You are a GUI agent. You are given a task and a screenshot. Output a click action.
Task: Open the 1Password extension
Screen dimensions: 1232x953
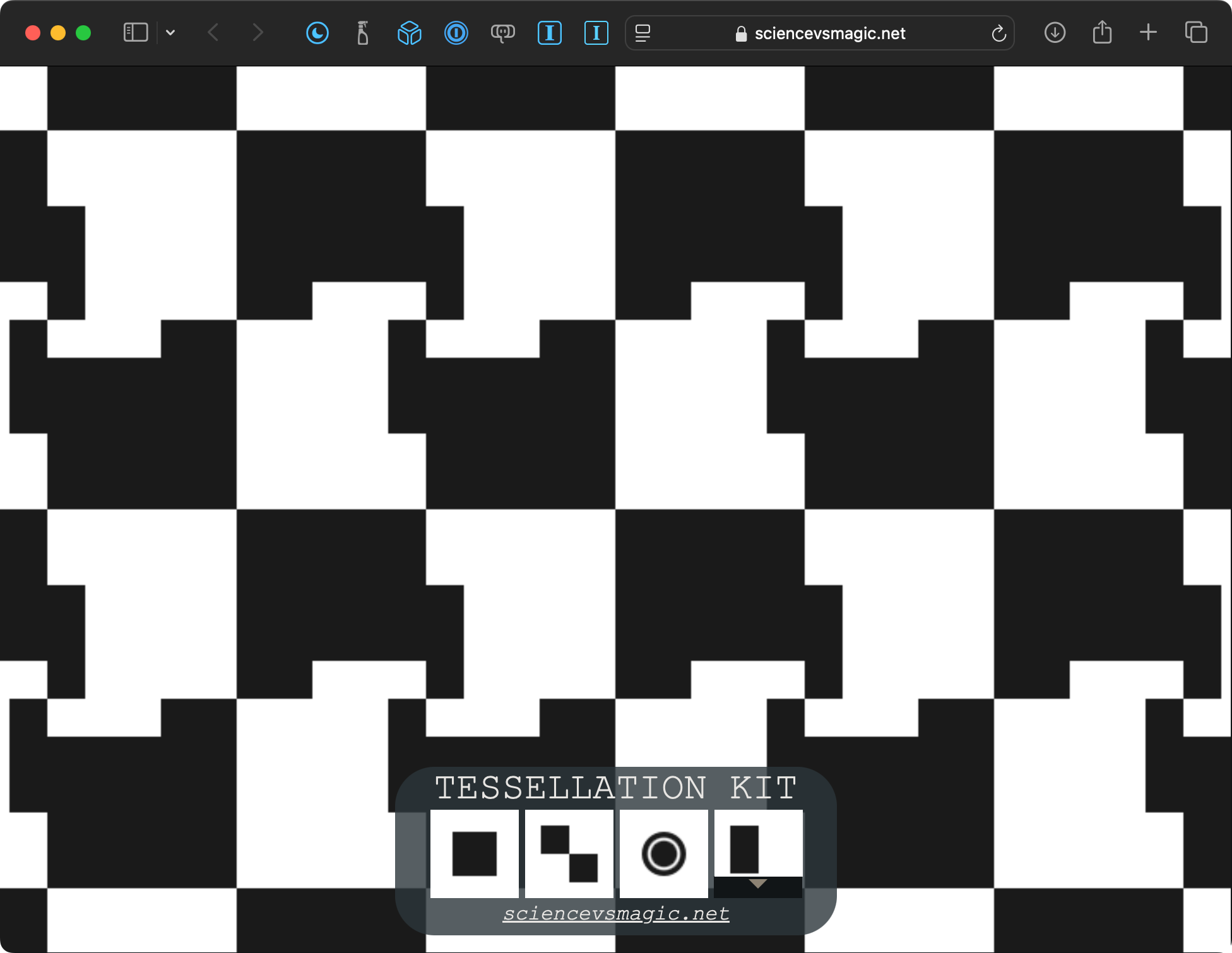[456, 33]
